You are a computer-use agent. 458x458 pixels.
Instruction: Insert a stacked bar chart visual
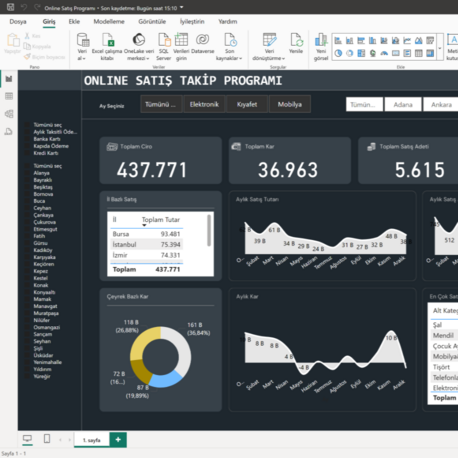point(338,41)
